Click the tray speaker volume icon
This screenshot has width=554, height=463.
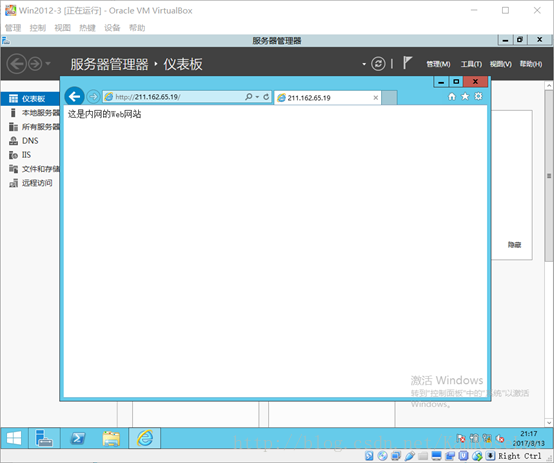click(500, 439)
